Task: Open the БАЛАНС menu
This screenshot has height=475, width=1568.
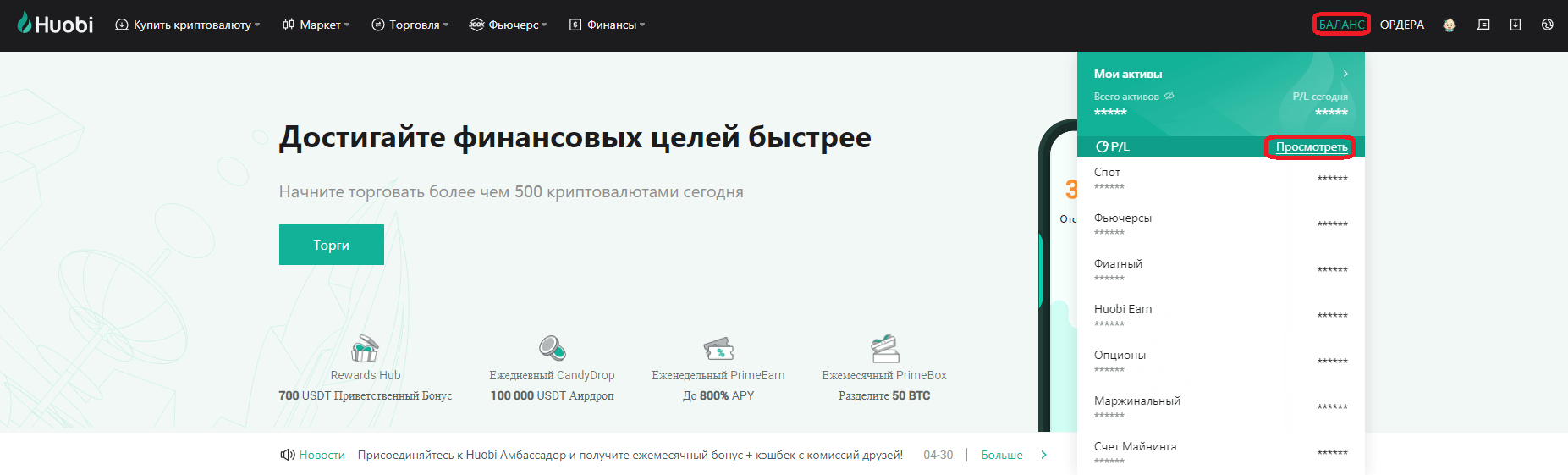Action: tap(1341, 25)
